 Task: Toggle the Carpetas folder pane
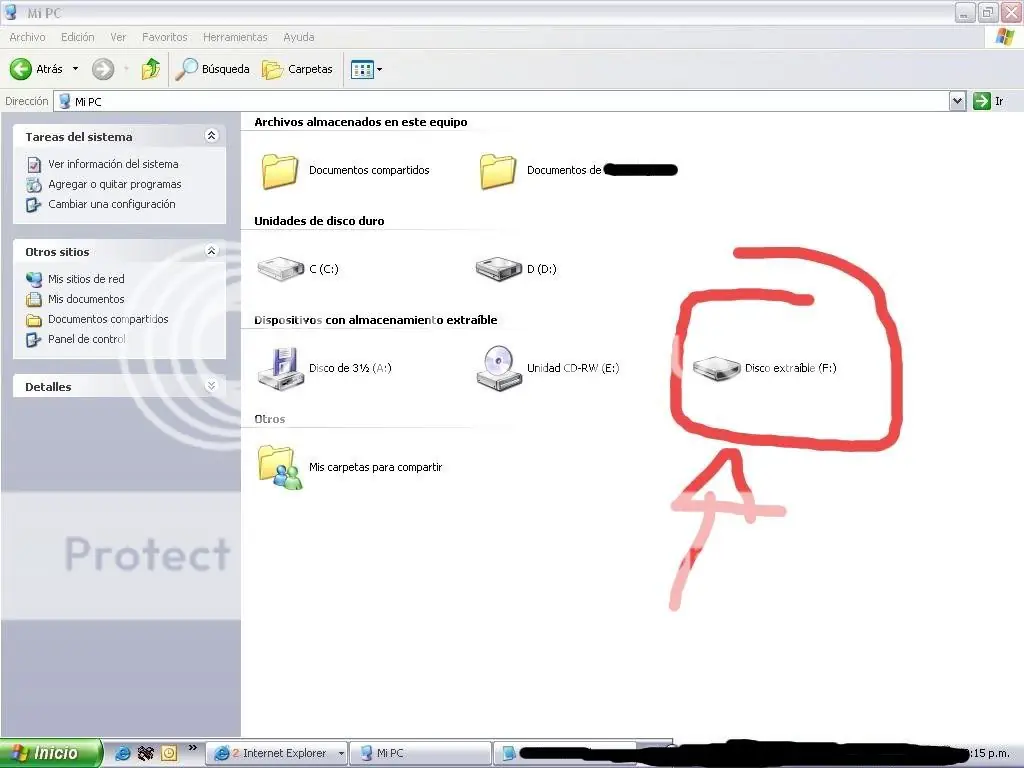click(298, 69)
